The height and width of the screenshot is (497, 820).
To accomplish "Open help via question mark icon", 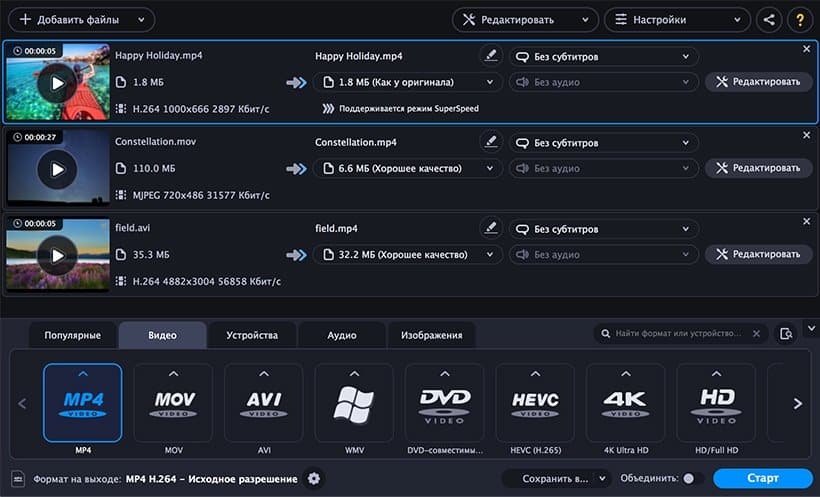I will pos(799,19).
